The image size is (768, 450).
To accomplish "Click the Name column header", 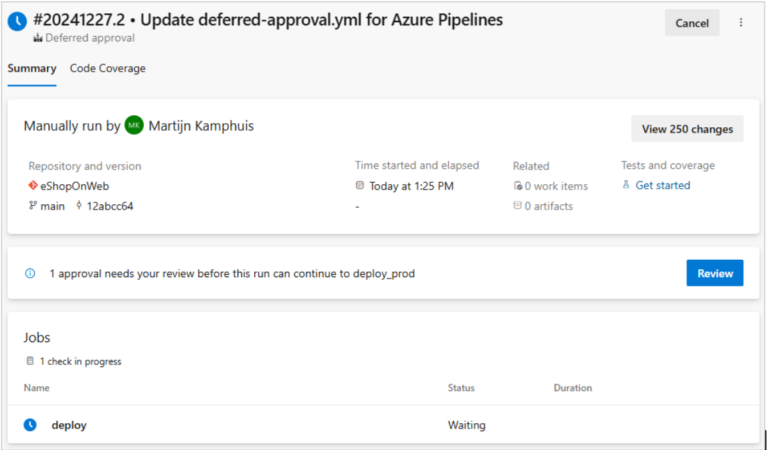I will [36, 388].
